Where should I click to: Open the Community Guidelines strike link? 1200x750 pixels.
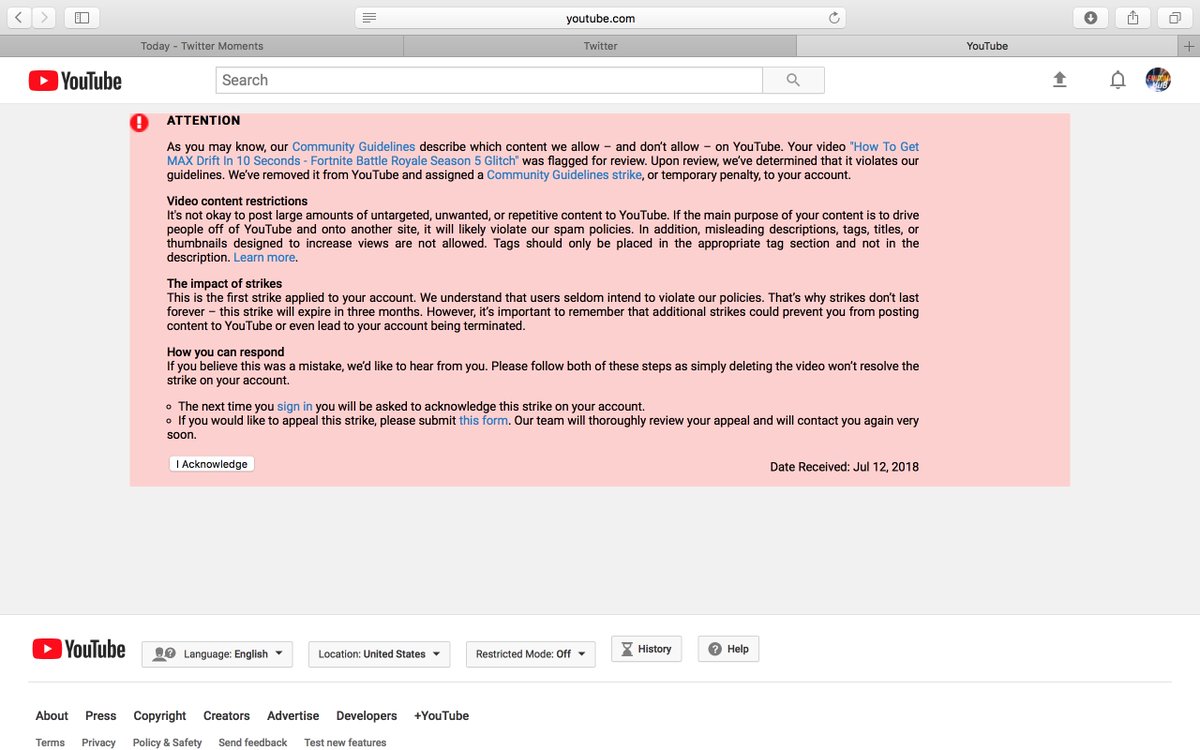pos(564,175)
